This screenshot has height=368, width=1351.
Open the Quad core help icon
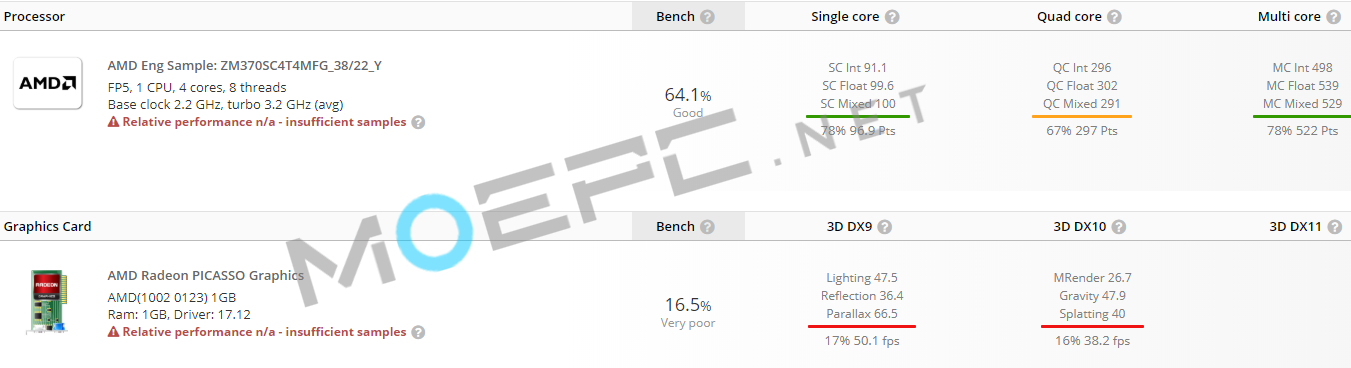click(x=1114, y=17)
